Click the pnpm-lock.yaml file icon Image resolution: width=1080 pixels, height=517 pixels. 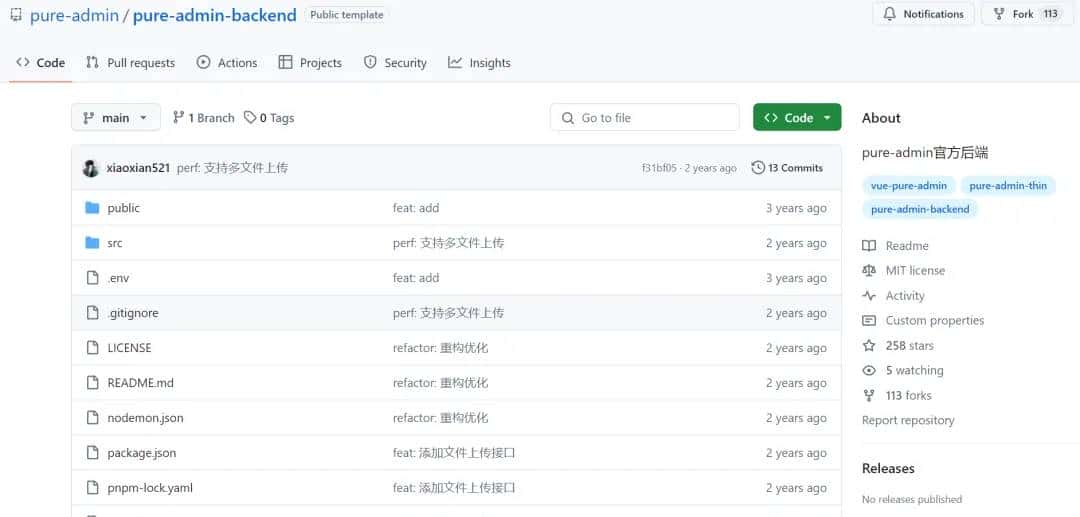(92, 488)
